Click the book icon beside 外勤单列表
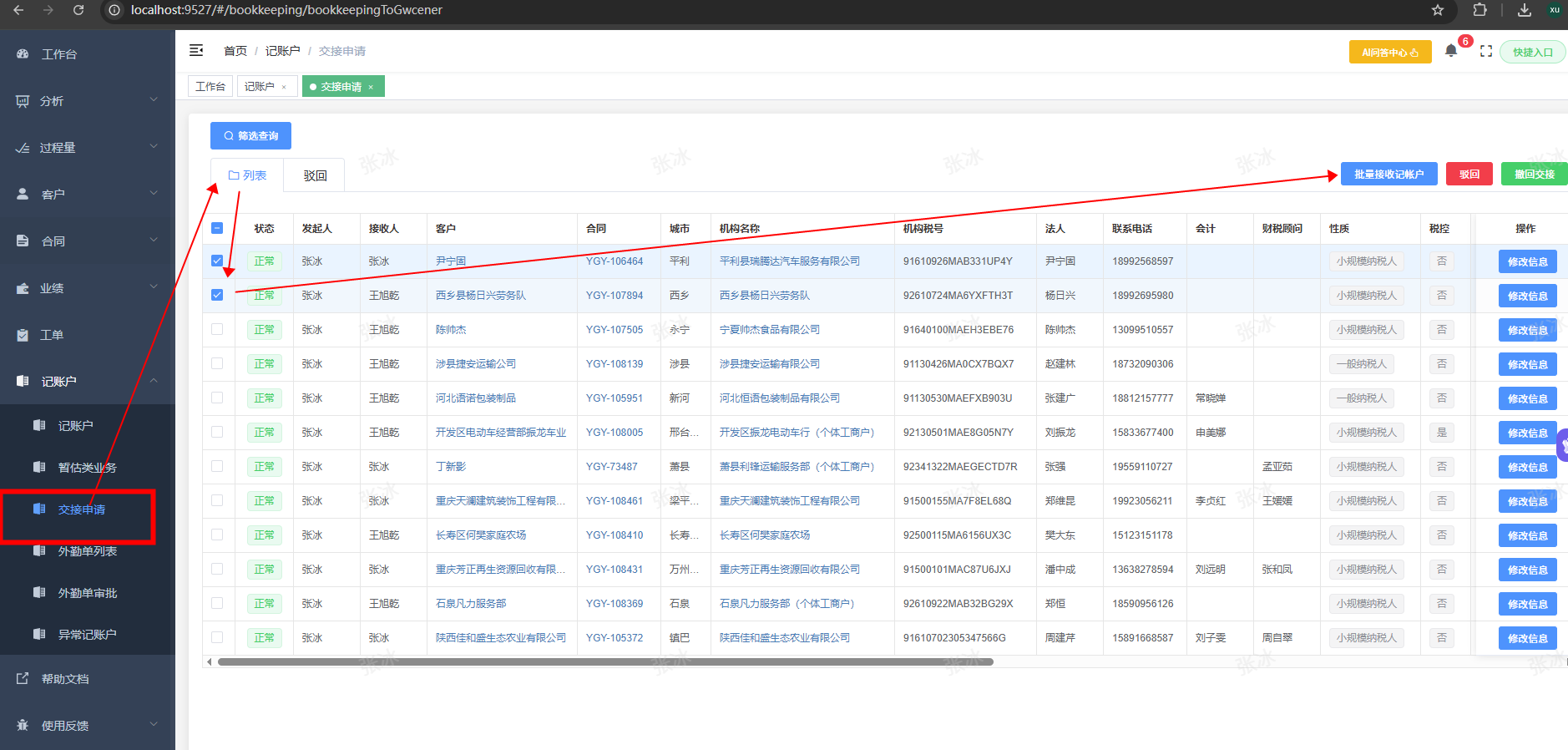 39,550
